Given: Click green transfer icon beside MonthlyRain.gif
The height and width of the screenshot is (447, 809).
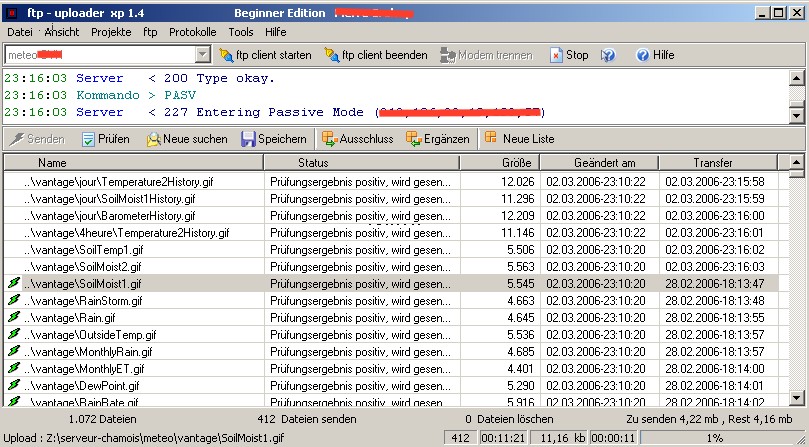Looking at the screenshot, I should tap(14, 352).
